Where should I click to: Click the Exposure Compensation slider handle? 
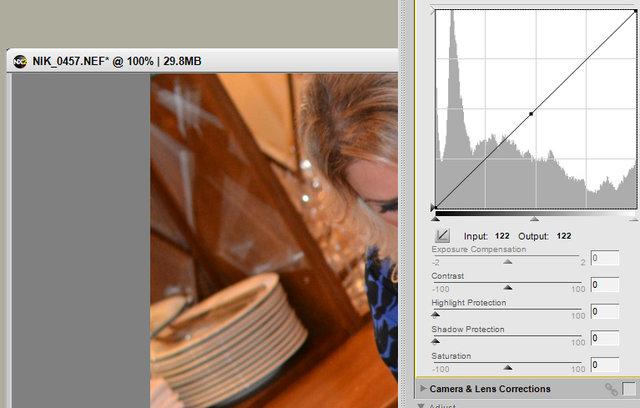point(507,262)
